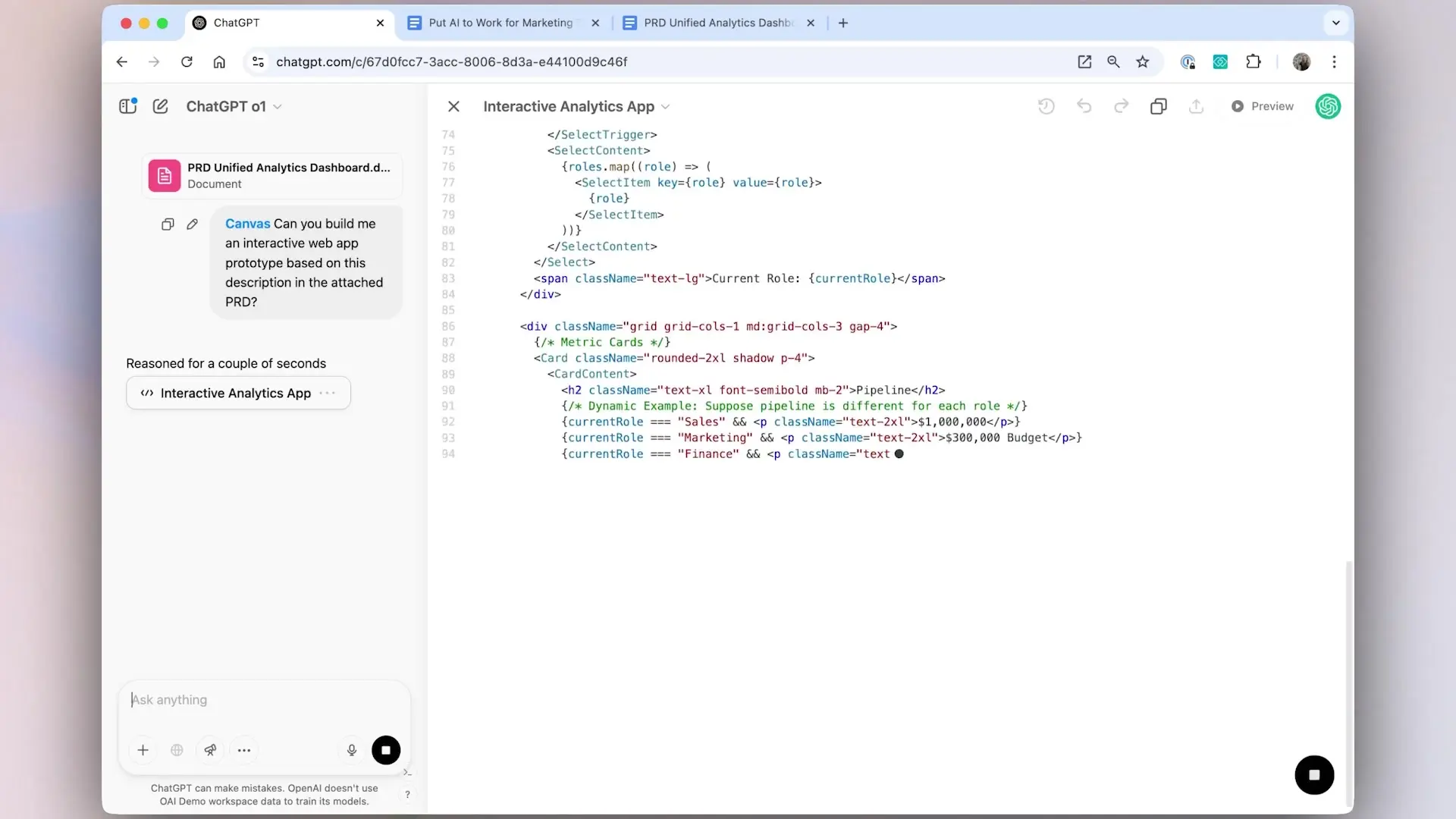
Task: Open page in app icon in address bar
Action: [x=1084, y=62]
